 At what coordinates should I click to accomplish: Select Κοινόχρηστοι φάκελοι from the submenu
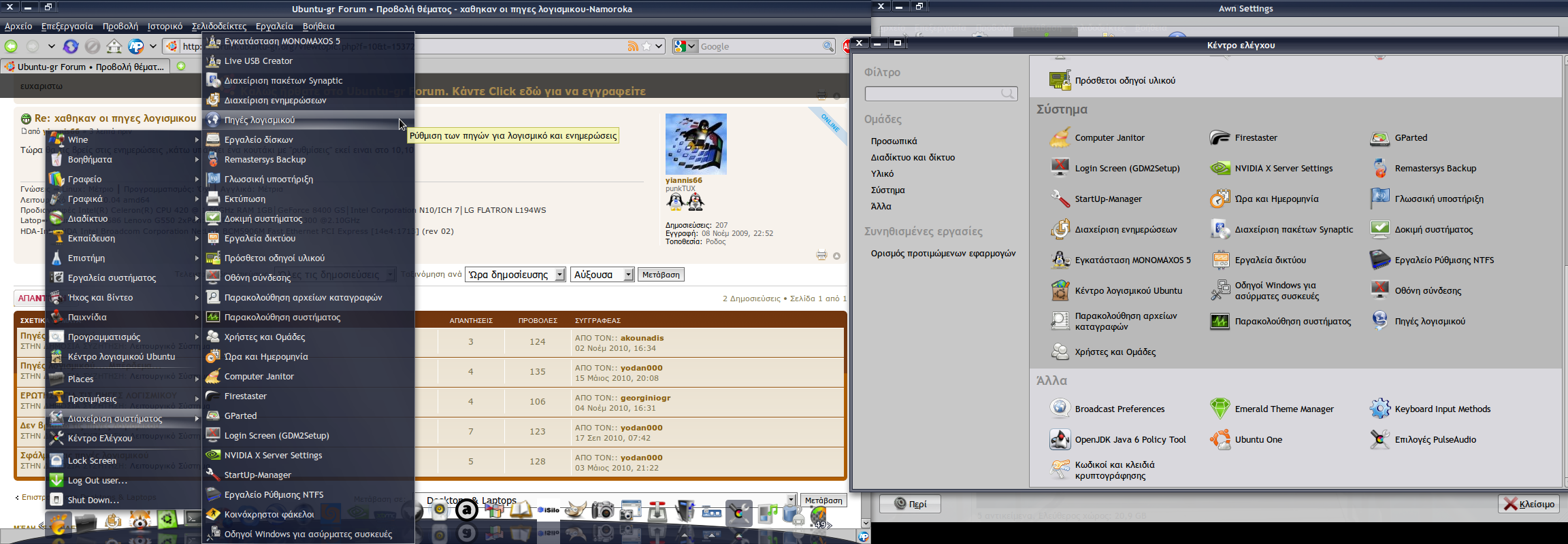308,514
